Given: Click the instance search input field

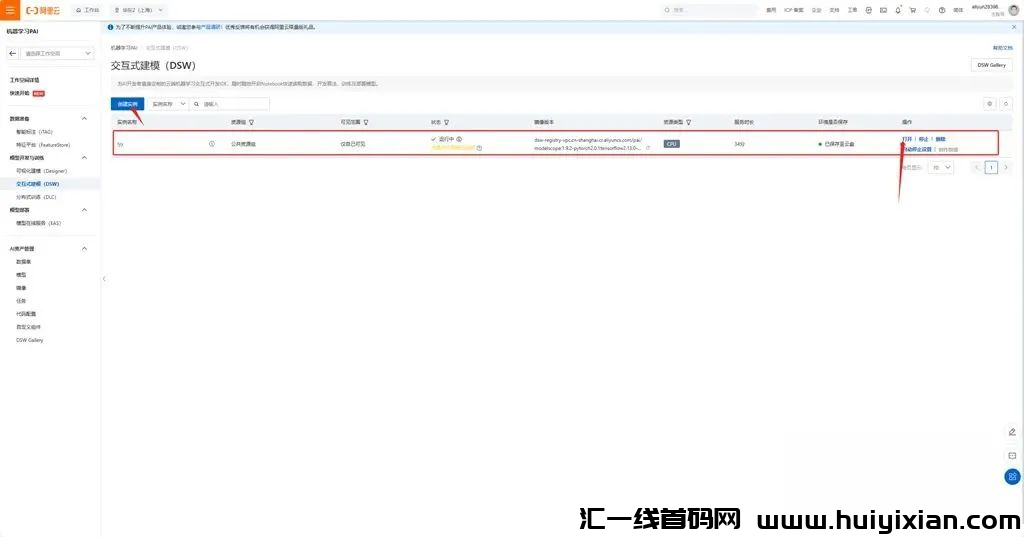Looking at the screenshot, I should coord(234,104).
